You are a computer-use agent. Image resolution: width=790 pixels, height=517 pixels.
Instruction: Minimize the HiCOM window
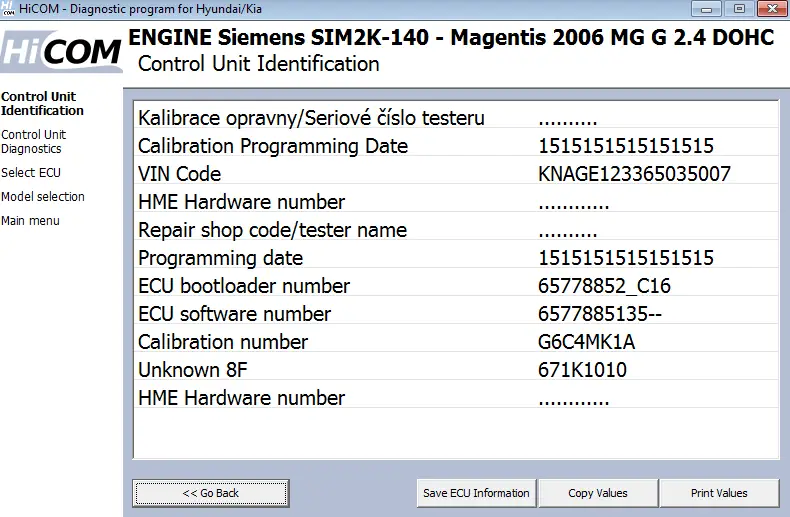click(x=706, y=9)
